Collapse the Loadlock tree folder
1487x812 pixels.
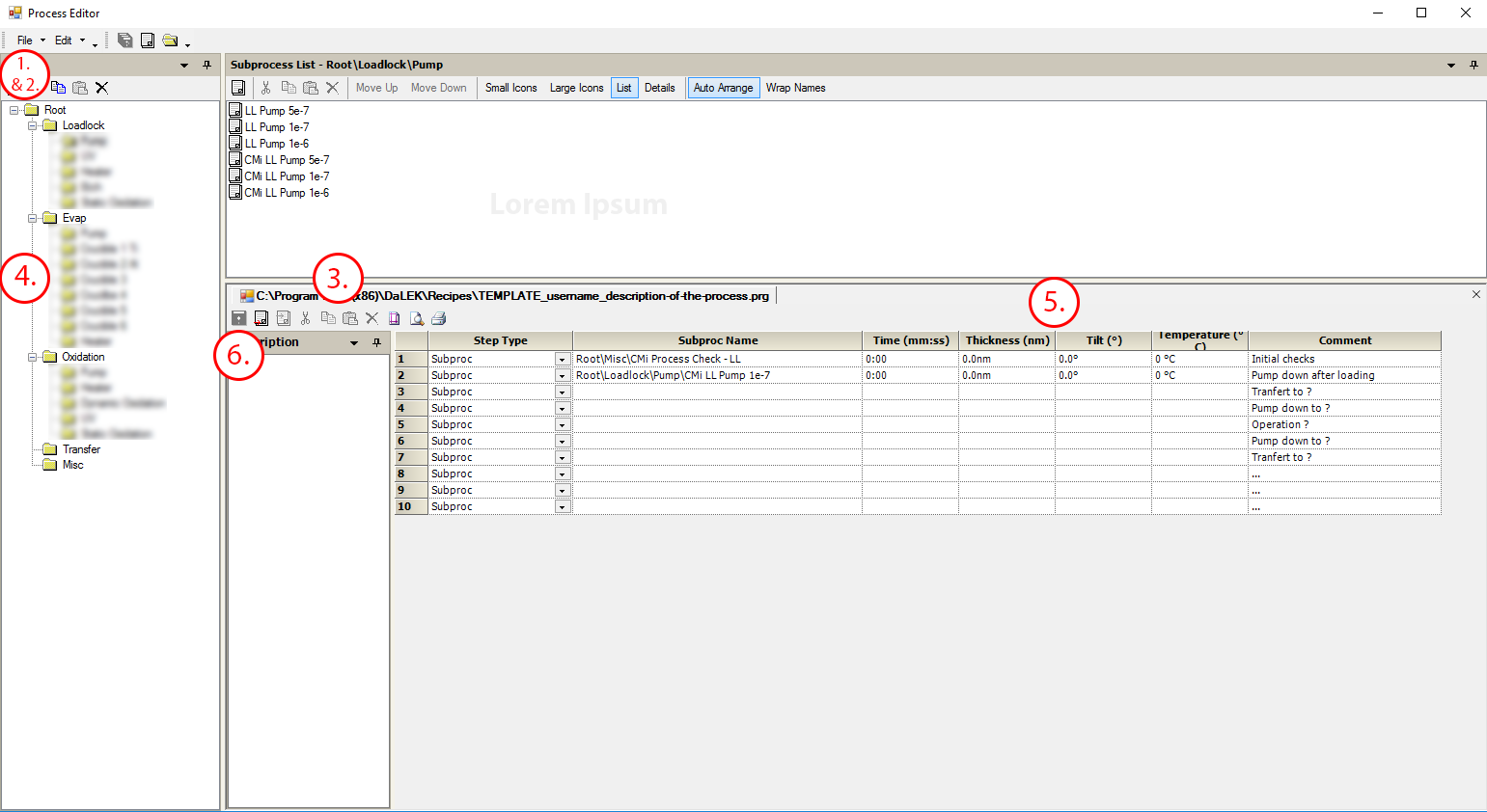[x=33, y=125]
